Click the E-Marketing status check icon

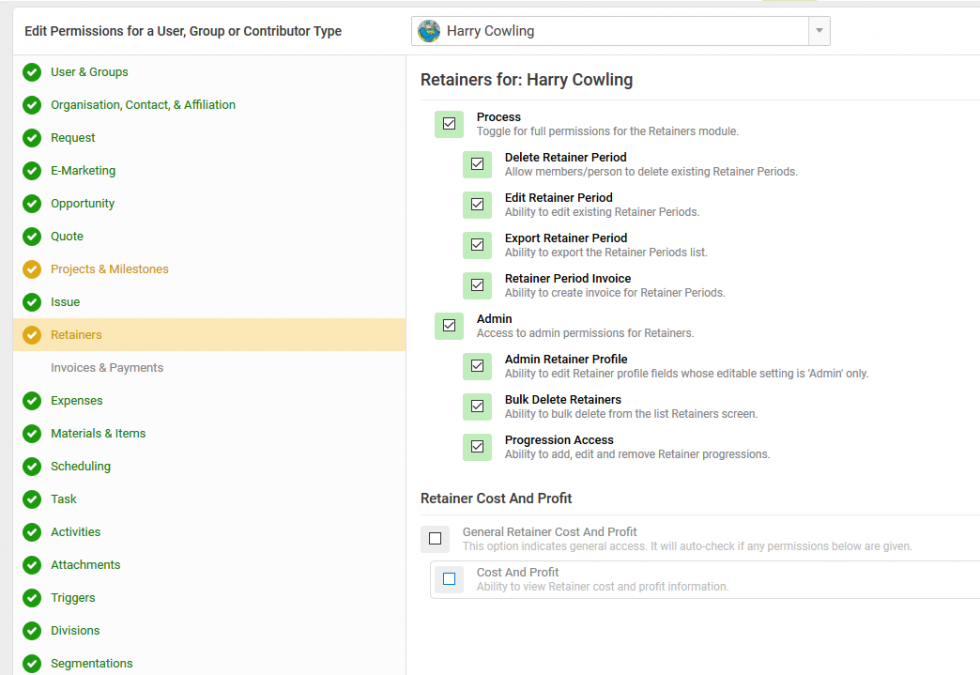click(x=32, y=171)
